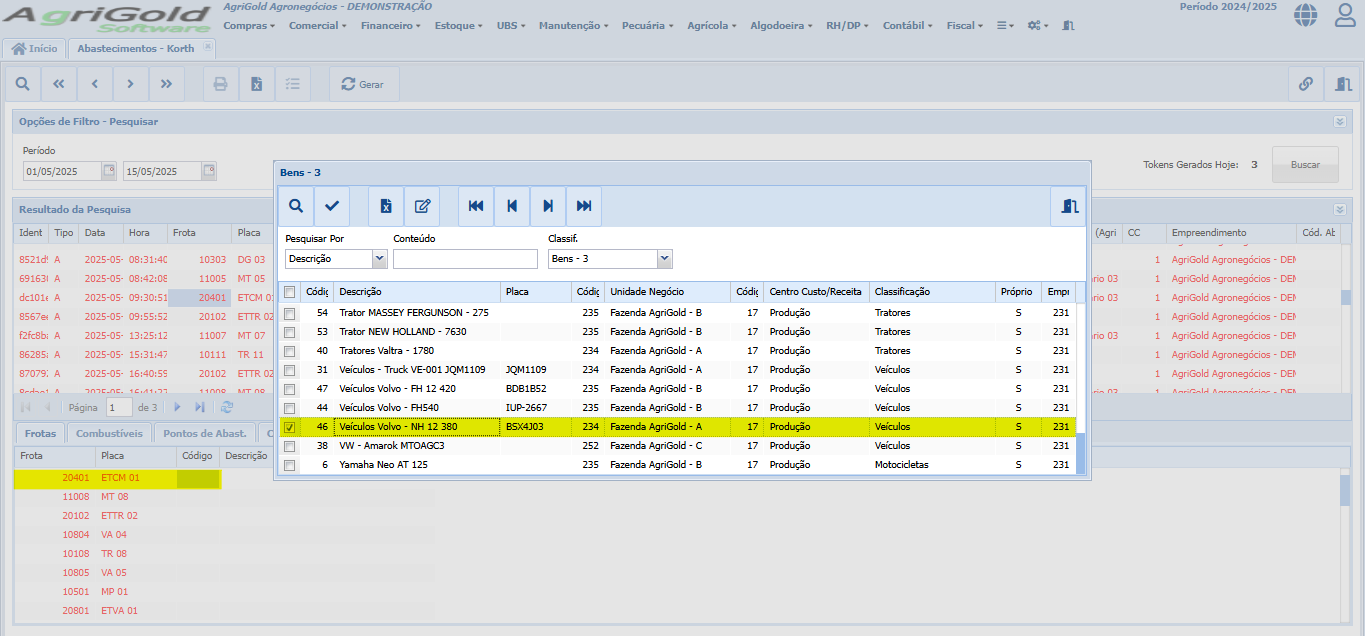1365x636 pixels.
Task: Sort by Classificação column header
Action: pos(932,292)
